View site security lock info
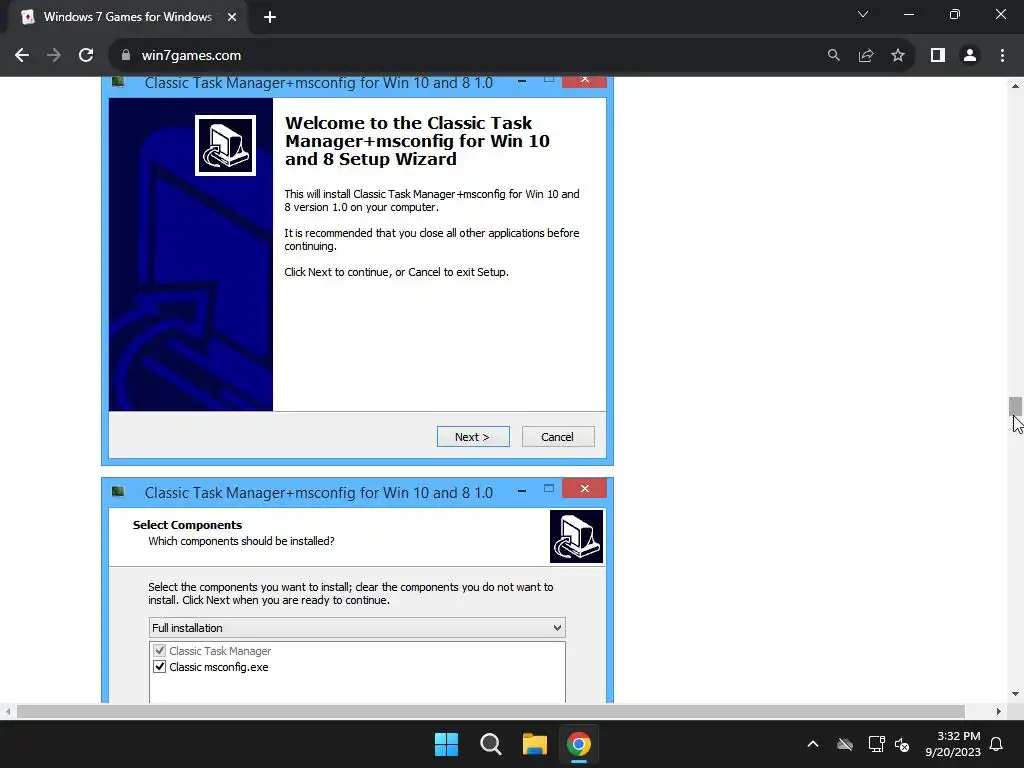1024x768 pixels. [x=126, y=56]
